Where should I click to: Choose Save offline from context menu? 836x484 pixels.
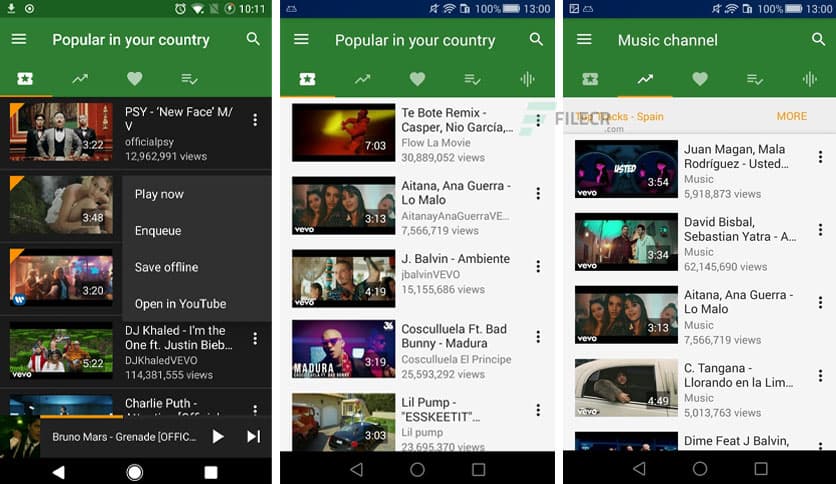[x=166, y=267]
